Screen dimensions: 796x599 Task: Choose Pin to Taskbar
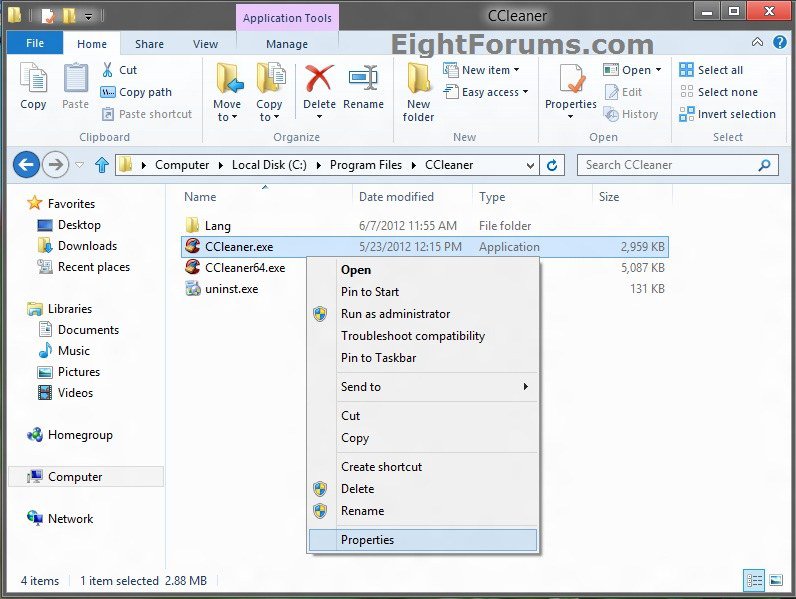pyautogui.click(x=422, y=358)
